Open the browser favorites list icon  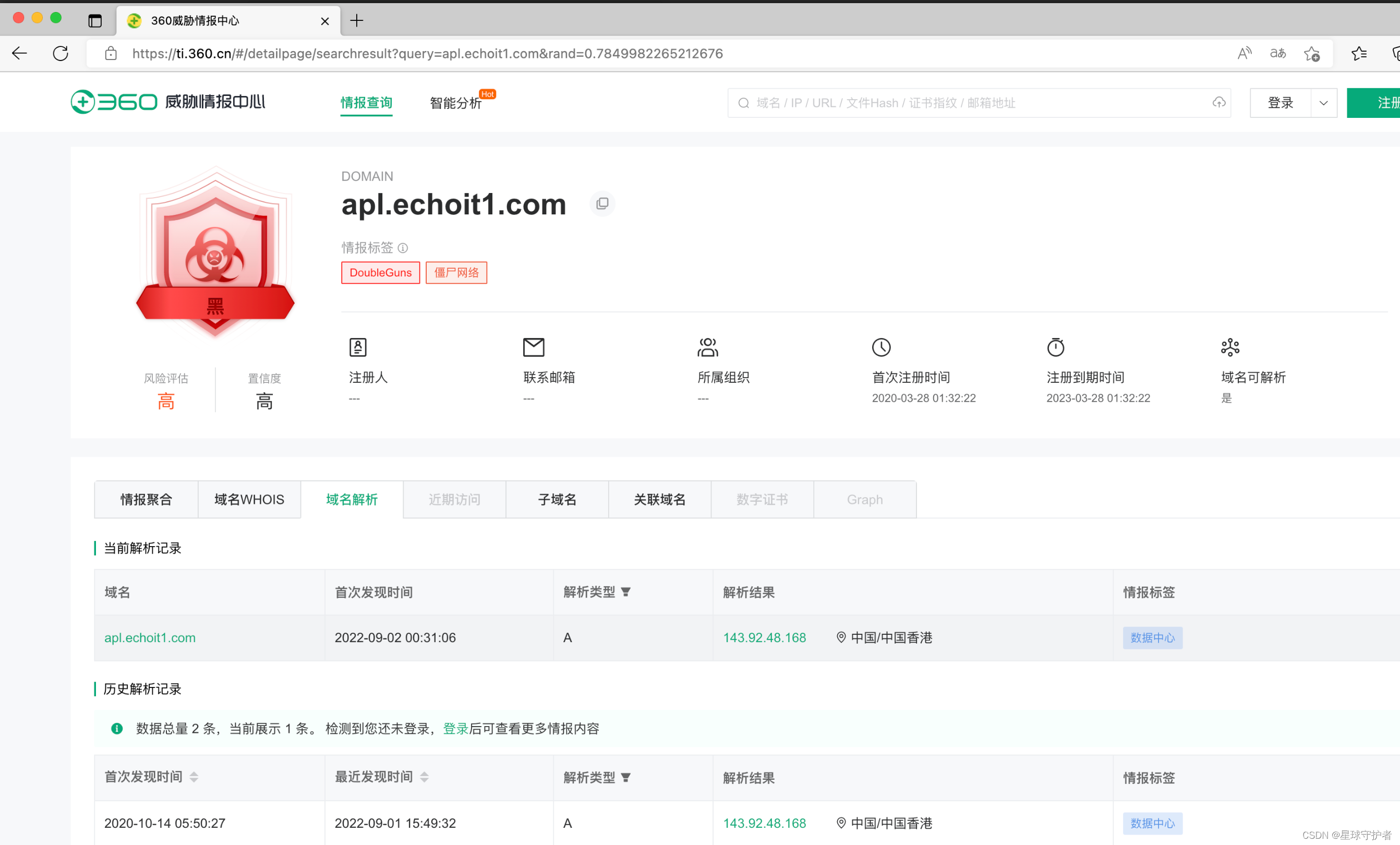(1359, 53)
